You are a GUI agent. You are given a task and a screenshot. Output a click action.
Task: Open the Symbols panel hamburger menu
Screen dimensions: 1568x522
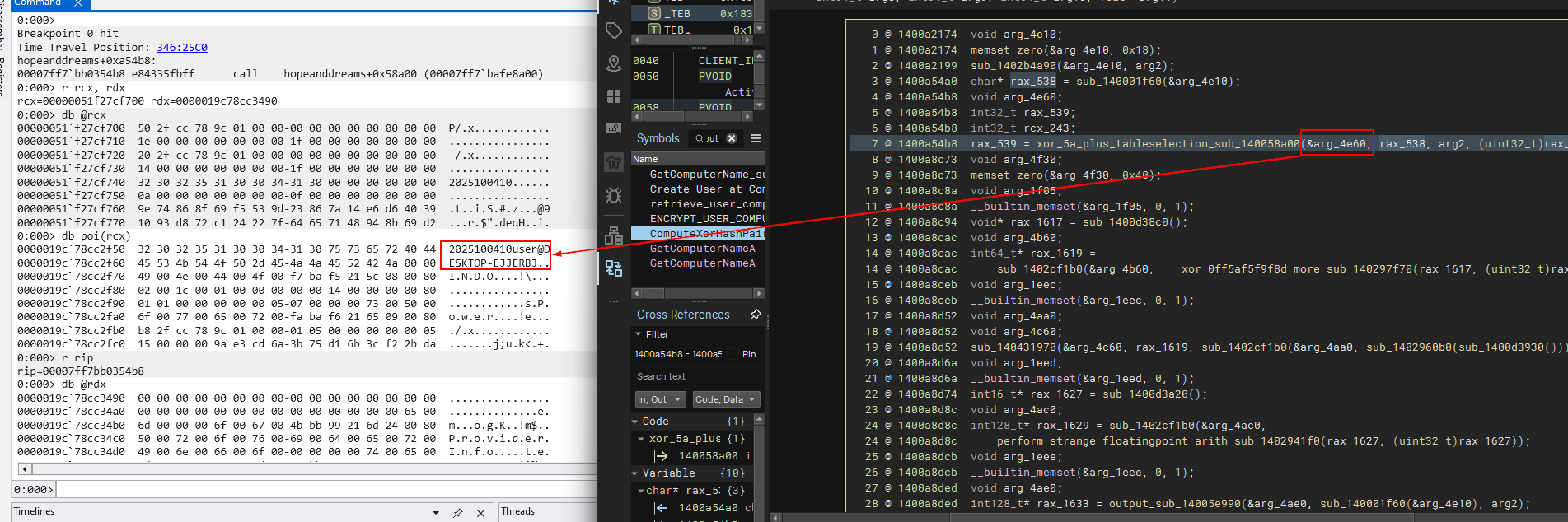click(755, 138)
